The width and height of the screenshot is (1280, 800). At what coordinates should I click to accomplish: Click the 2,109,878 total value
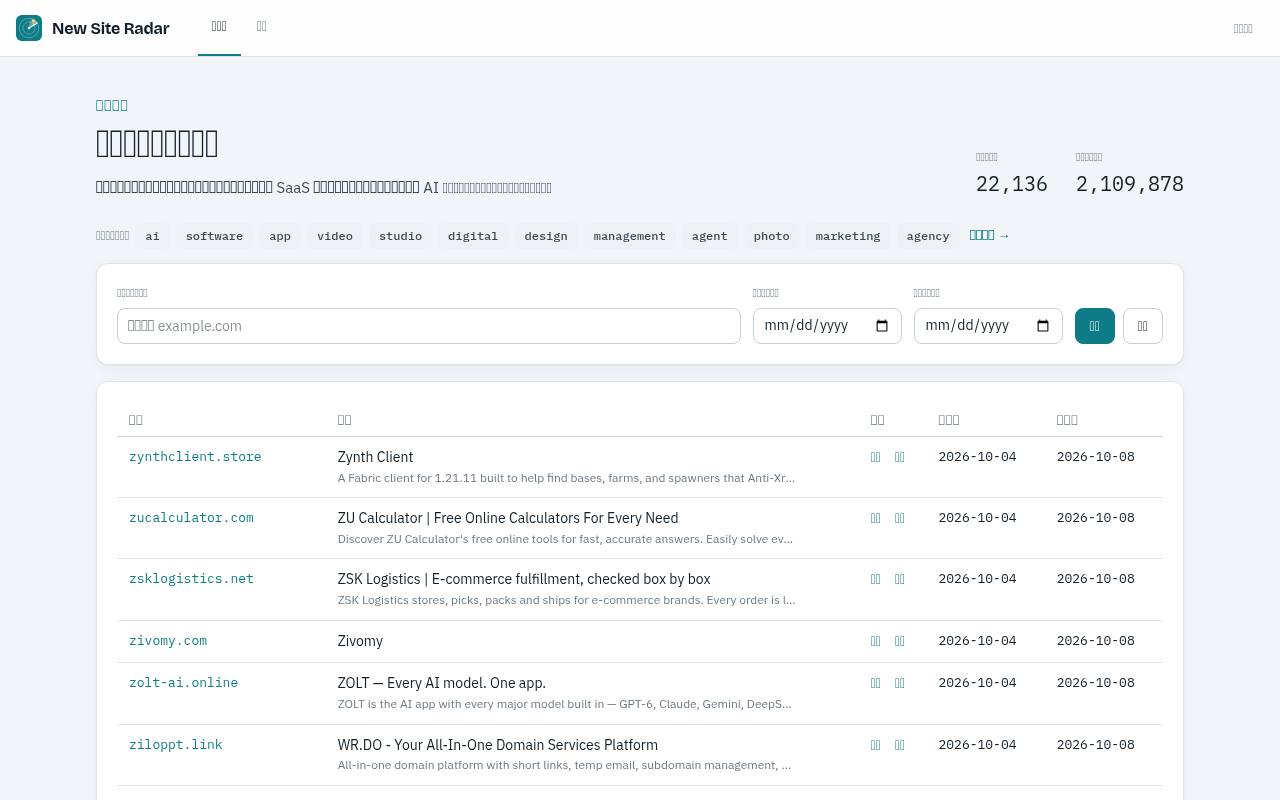(1130, 184)
